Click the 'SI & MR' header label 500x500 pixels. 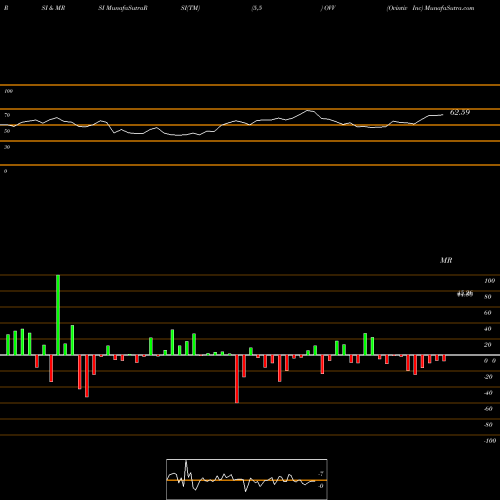[x=53, y=8]
